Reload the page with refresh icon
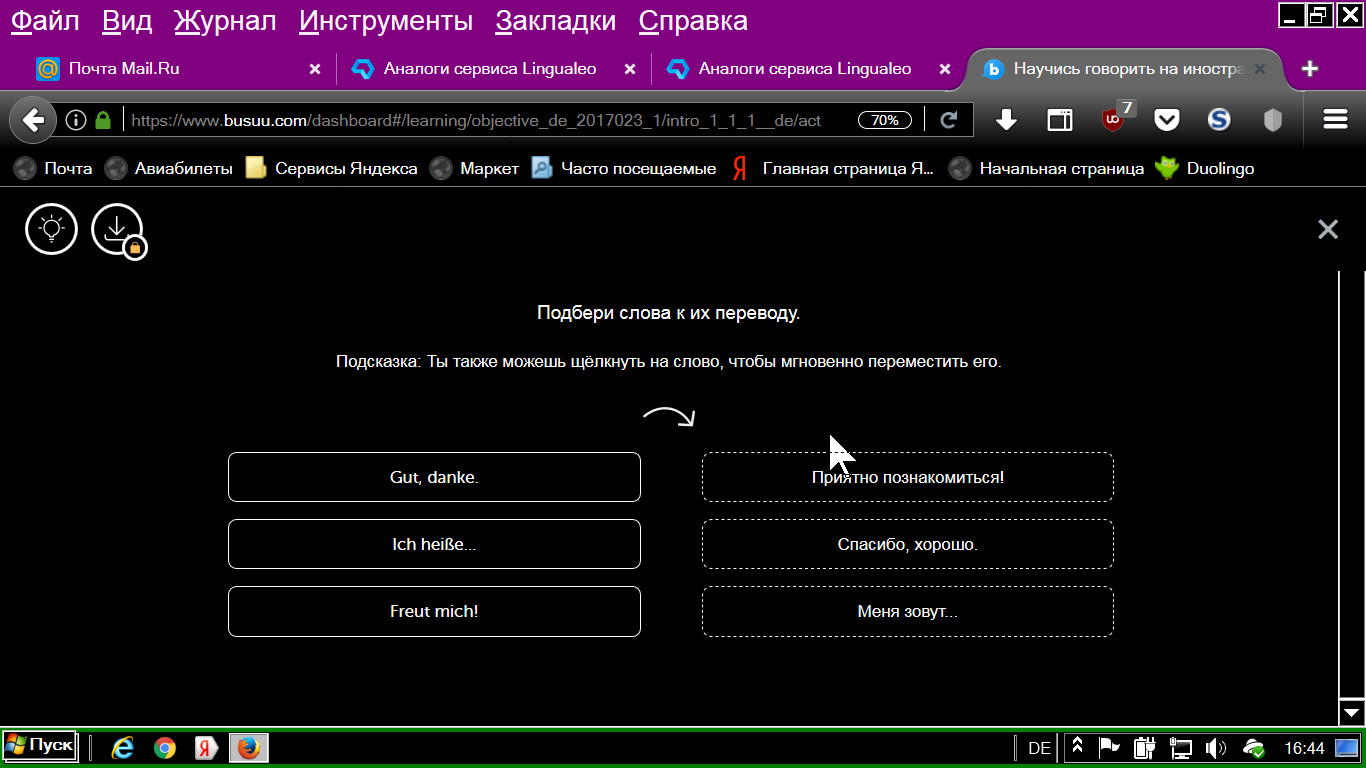This screenshot has height=768, width=1366. click(949, 120)
